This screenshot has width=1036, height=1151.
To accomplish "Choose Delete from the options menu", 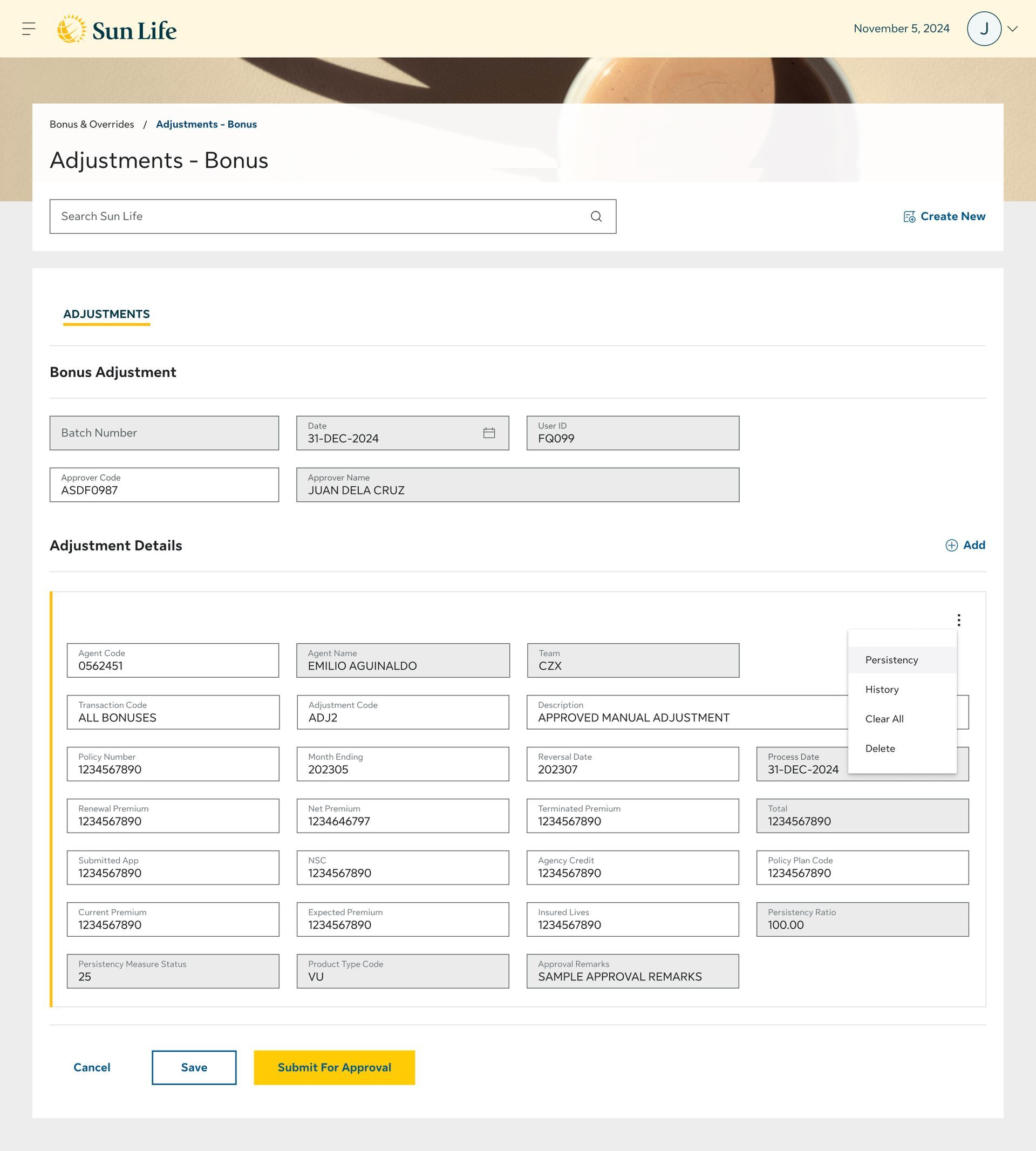I will coord(880,749).
